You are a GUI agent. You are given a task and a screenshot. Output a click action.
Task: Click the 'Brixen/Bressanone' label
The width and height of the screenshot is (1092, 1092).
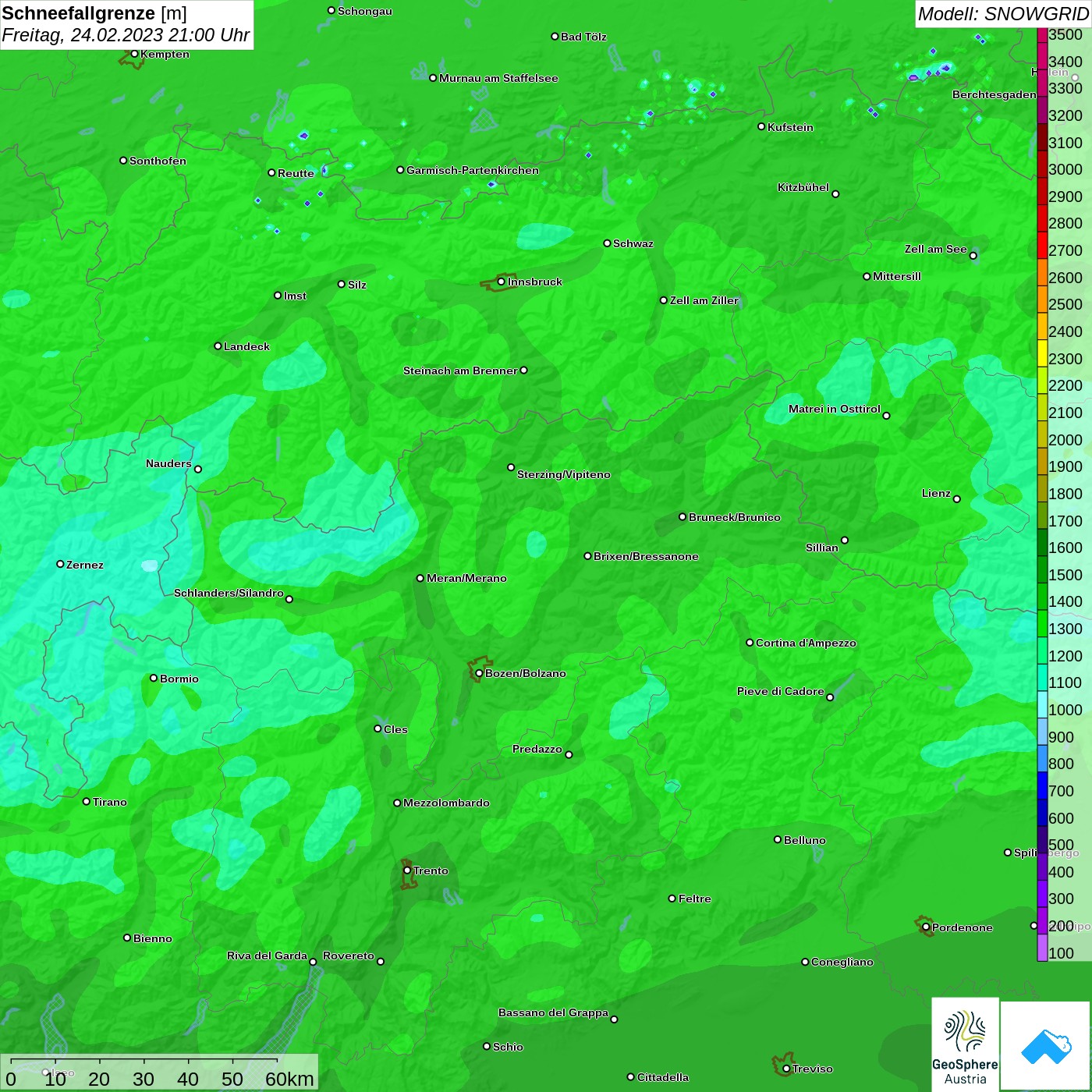coord(646,556)
